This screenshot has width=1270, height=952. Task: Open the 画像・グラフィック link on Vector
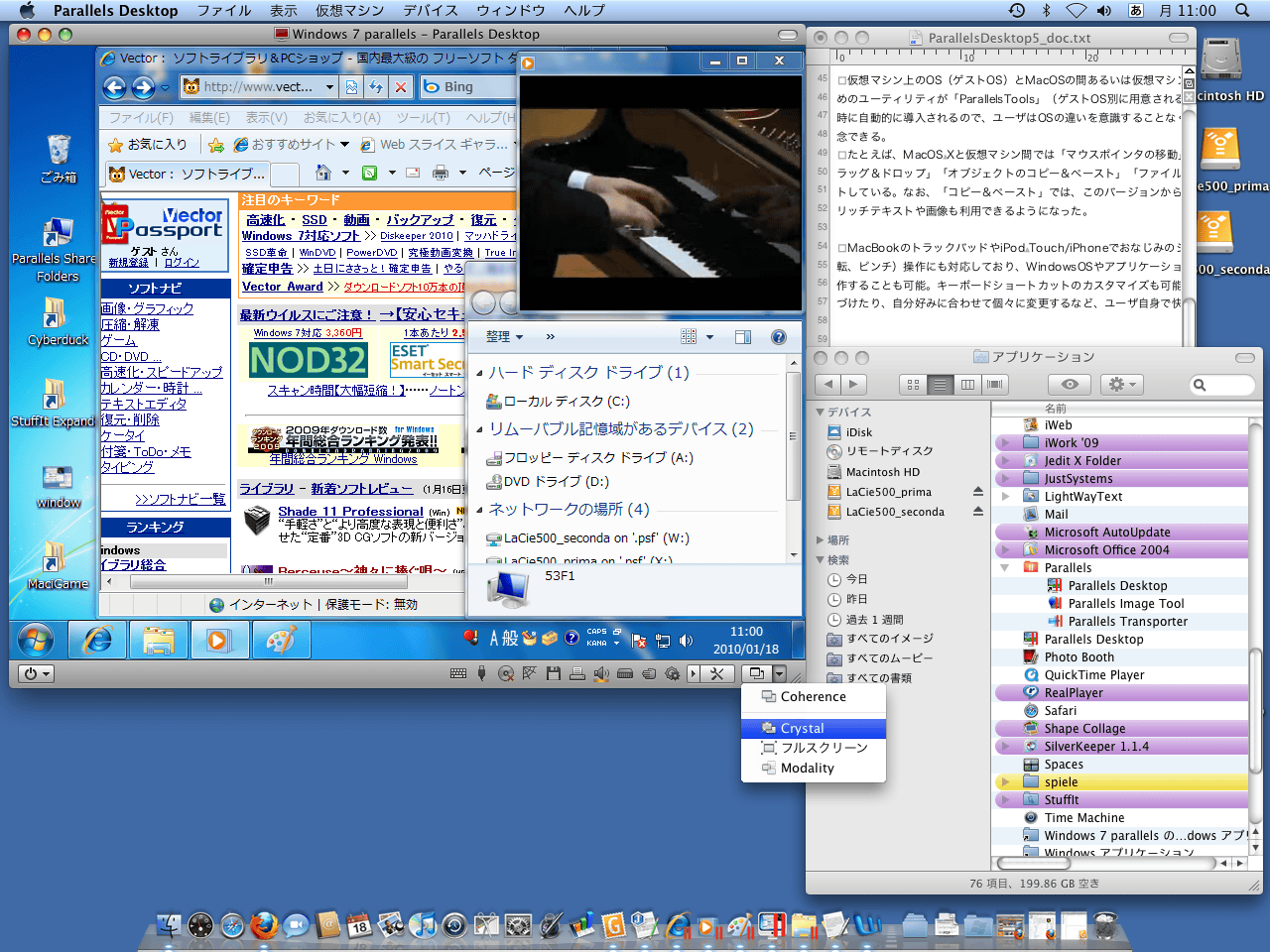pos(147,308)
